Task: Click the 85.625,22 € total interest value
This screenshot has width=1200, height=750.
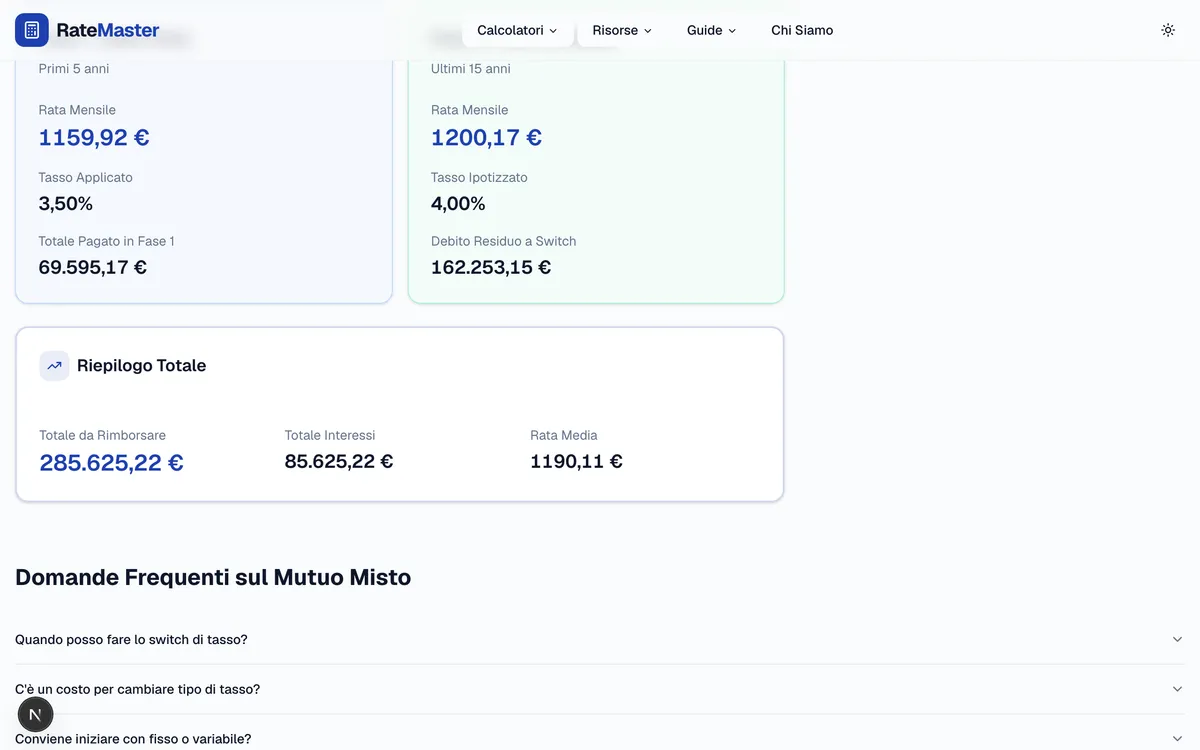Action: pos(339,461)
